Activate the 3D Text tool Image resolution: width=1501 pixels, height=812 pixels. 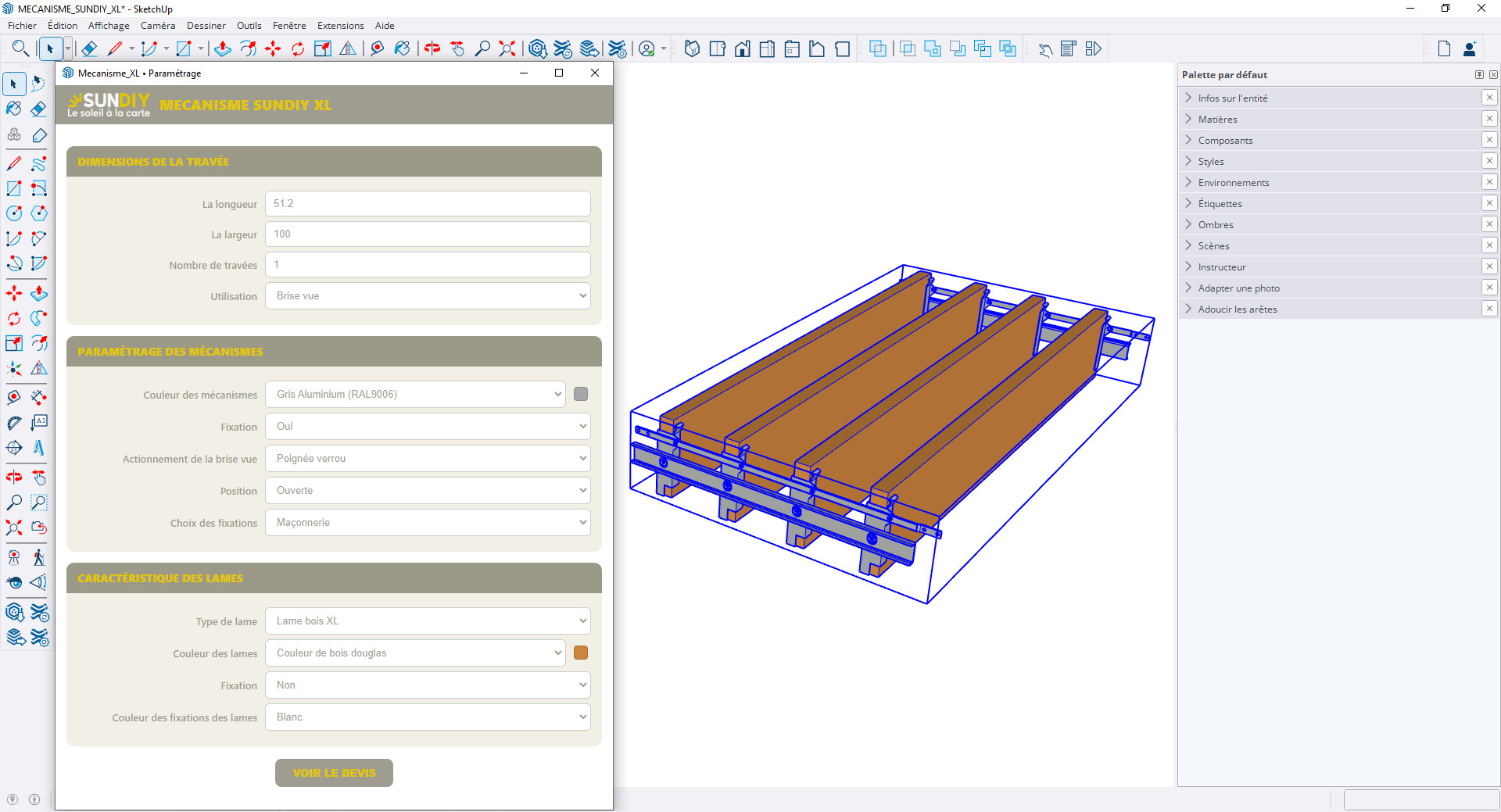(x=38, y=448)
